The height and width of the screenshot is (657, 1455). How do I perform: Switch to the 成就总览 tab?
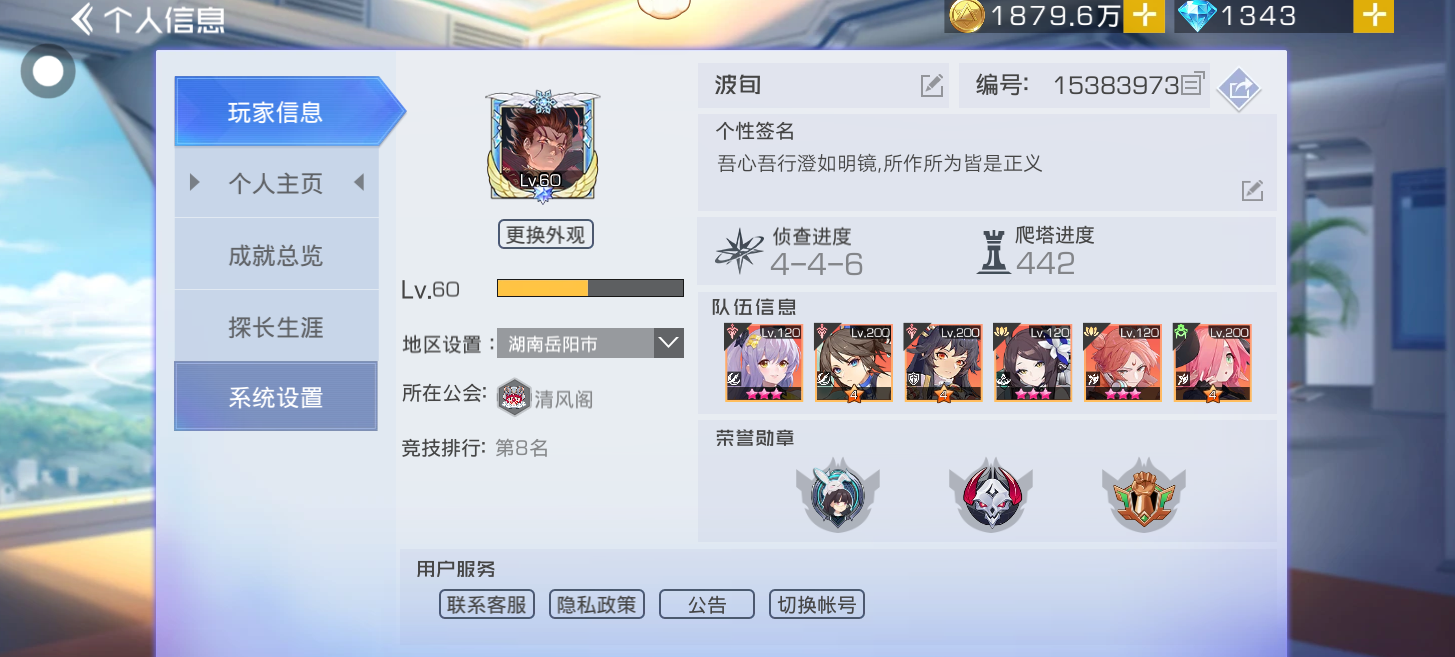pyautogui.click(x=276, y=255)
